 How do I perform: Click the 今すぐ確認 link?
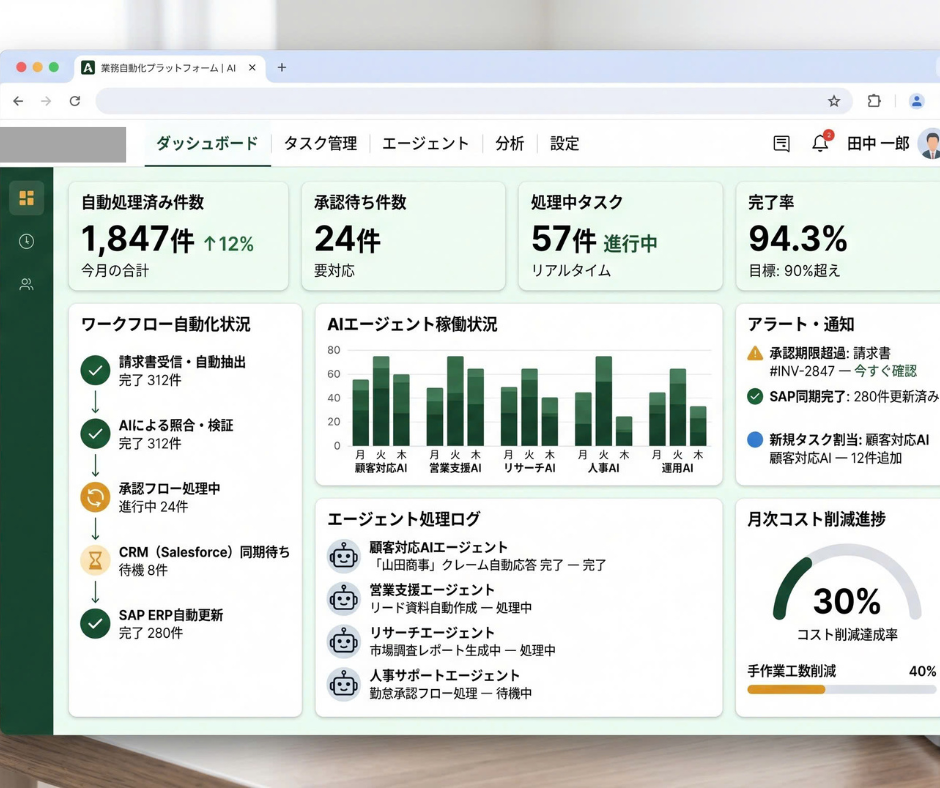pos(885,371)
